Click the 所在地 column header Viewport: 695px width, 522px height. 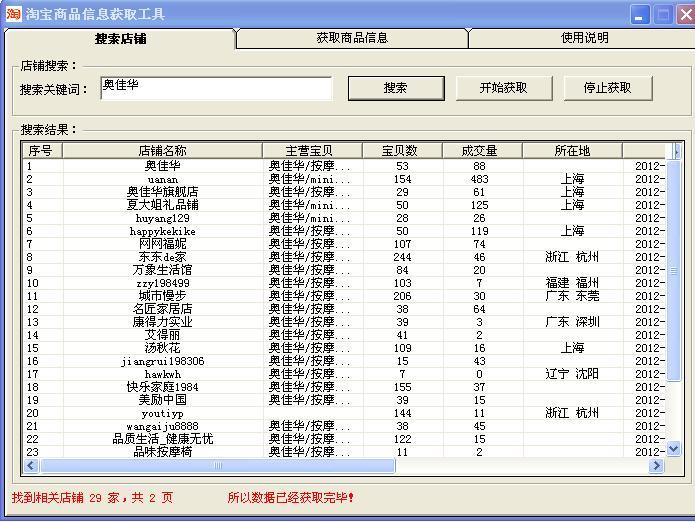click(572, 151)
